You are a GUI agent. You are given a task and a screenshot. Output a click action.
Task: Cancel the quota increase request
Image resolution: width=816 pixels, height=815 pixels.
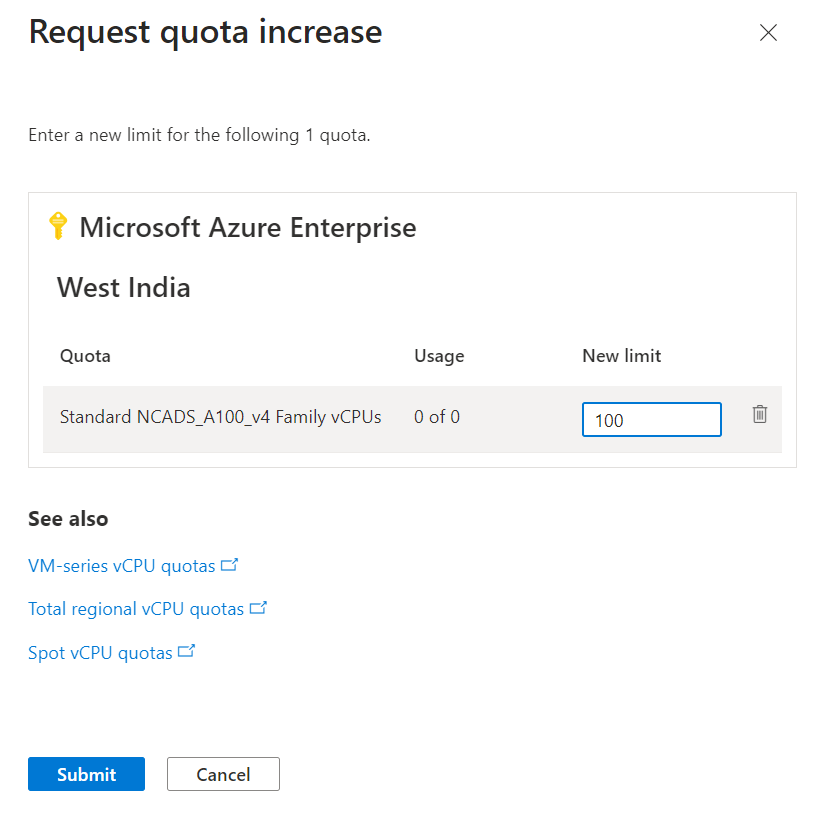click(x=223, y=774)
